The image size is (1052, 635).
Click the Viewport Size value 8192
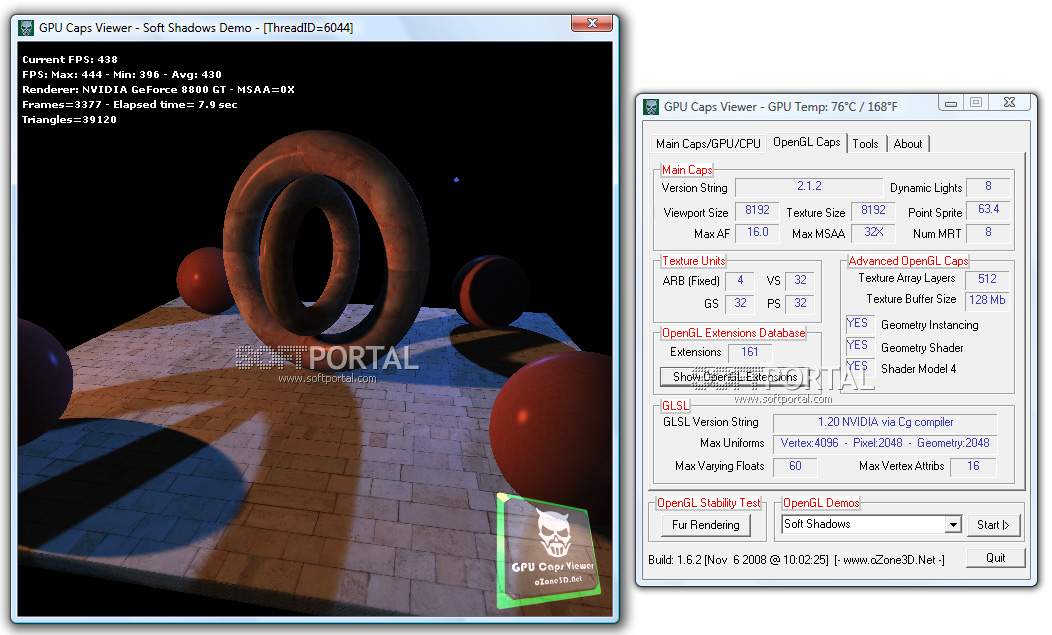pyautogui.click(x=757, y=211)
